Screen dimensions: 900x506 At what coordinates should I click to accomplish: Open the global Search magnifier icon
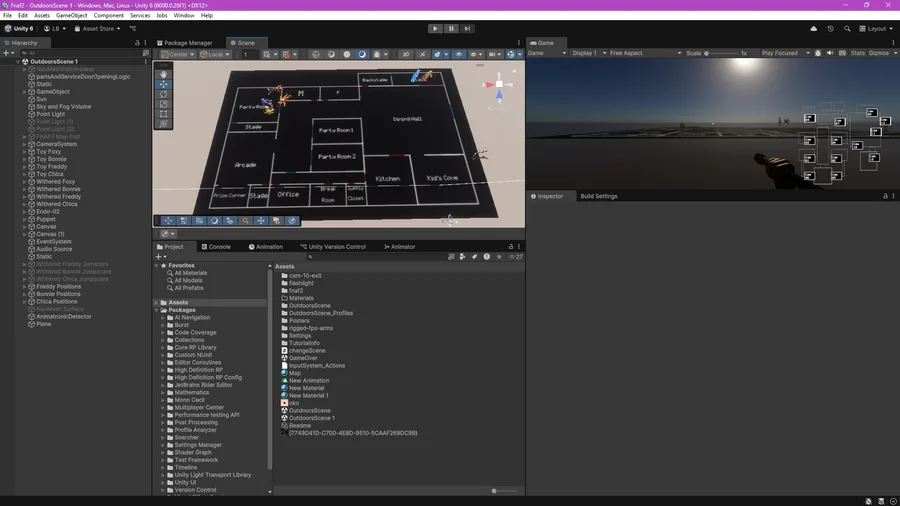[x=847, y=29]
